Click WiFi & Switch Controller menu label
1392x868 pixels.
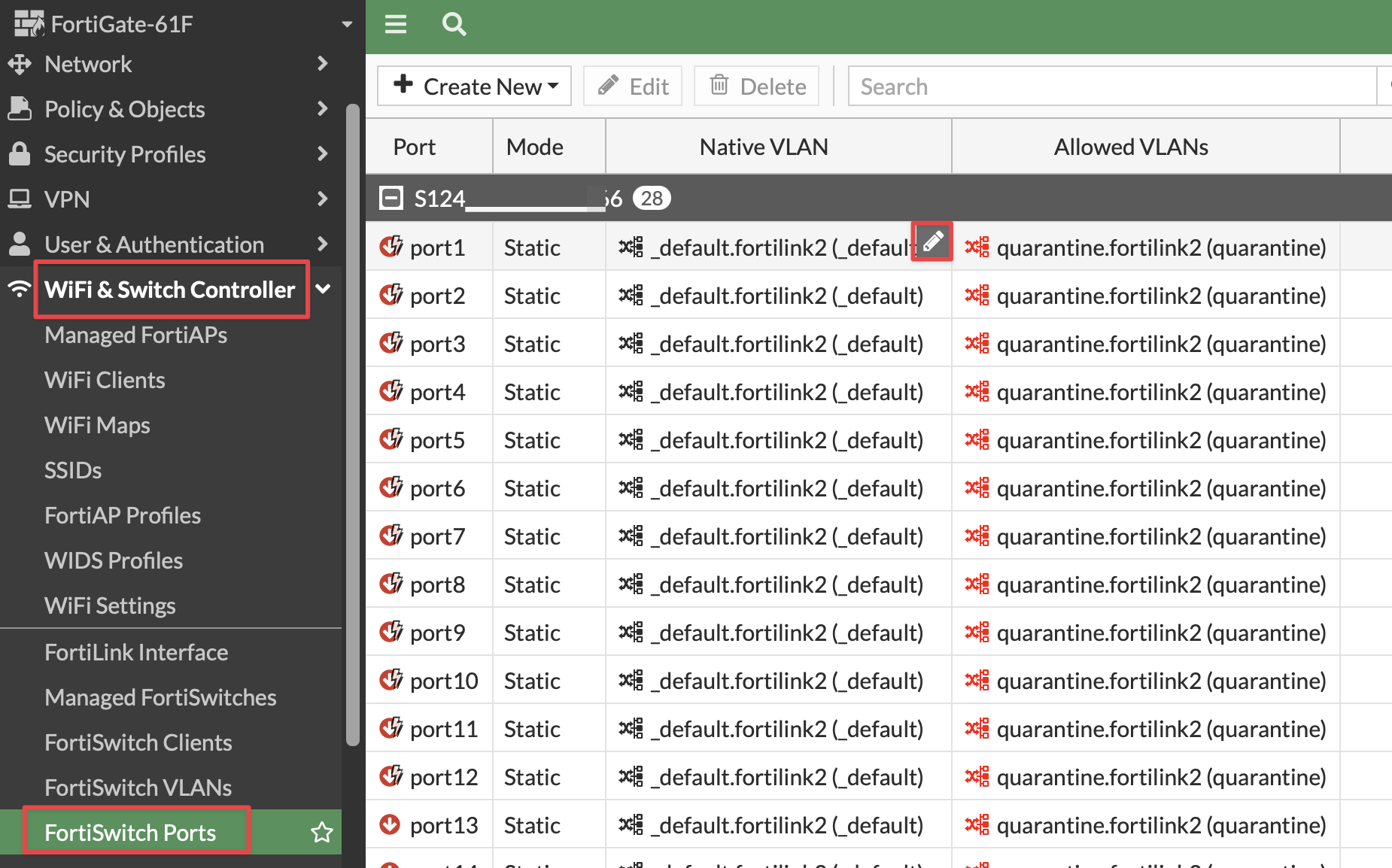[x=169, y=290]
